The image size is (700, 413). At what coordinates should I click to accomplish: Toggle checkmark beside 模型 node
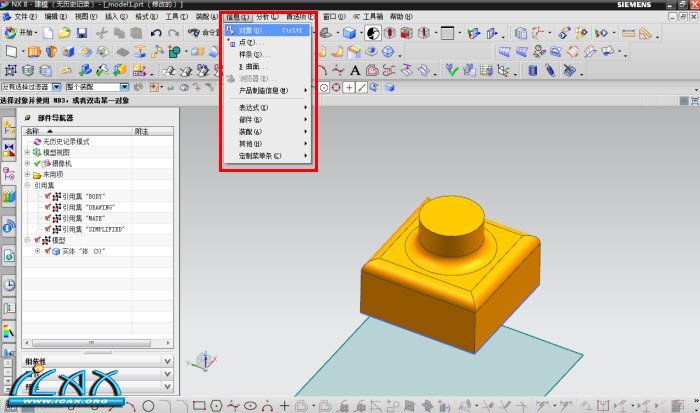(x=37, y=240)
